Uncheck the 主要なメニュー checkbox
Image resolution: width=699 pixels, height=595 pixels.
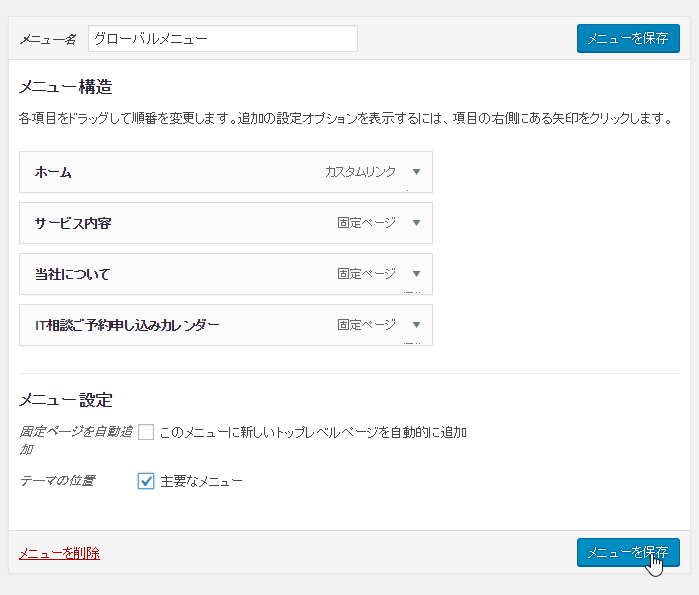point(146,481)
